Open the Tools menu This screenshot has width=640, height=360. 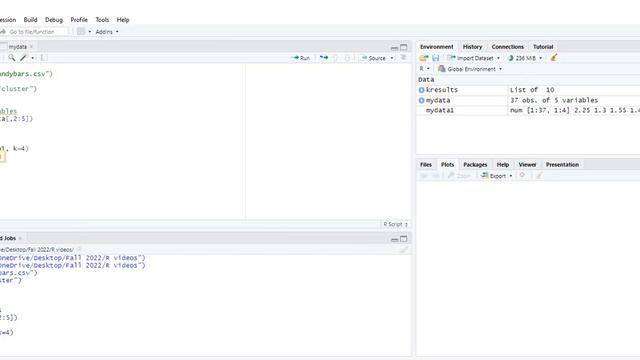coord(102,20)
